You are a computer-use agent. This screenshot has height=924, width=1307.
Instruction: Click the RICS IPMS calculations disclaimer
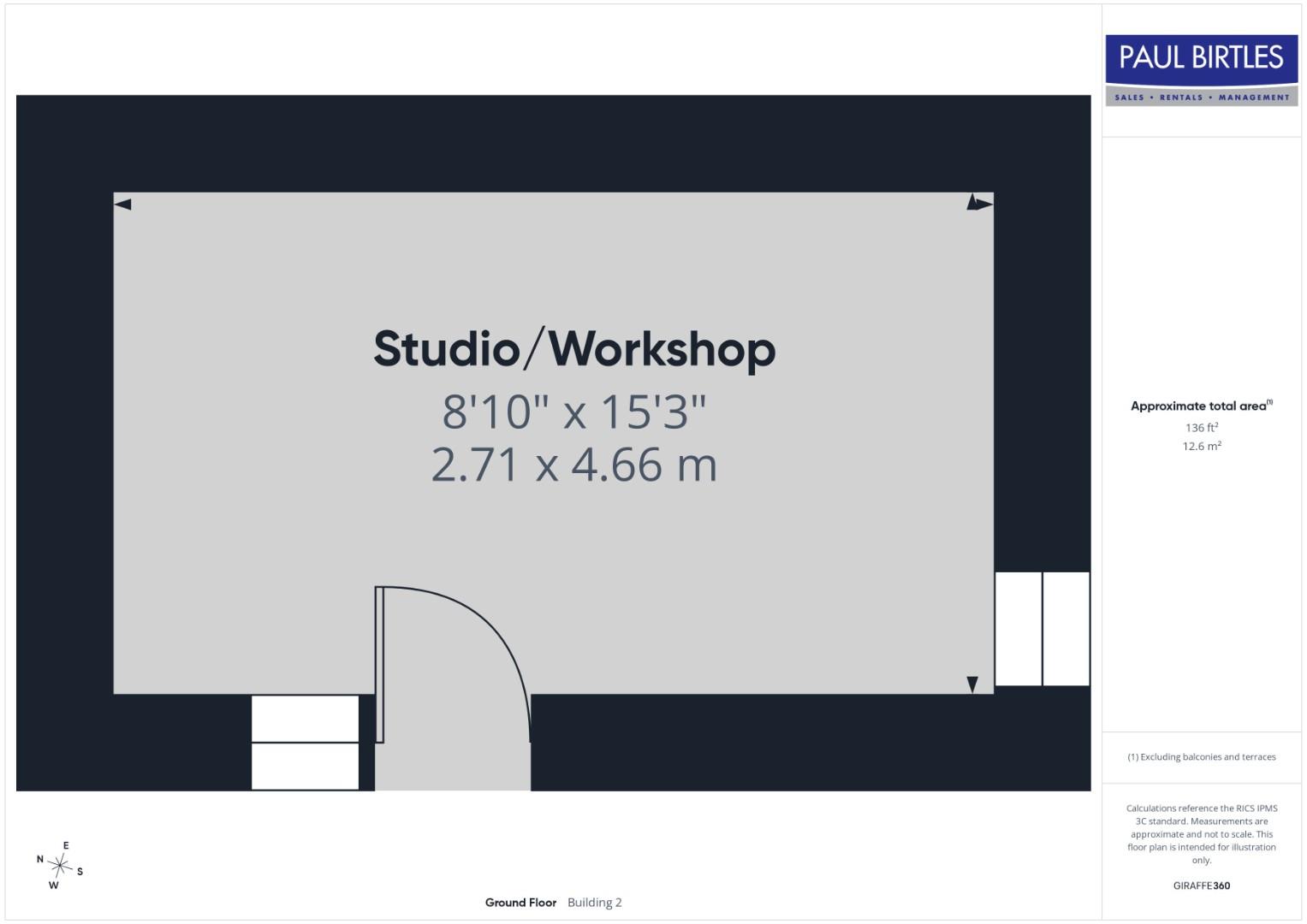point(1202,834)
